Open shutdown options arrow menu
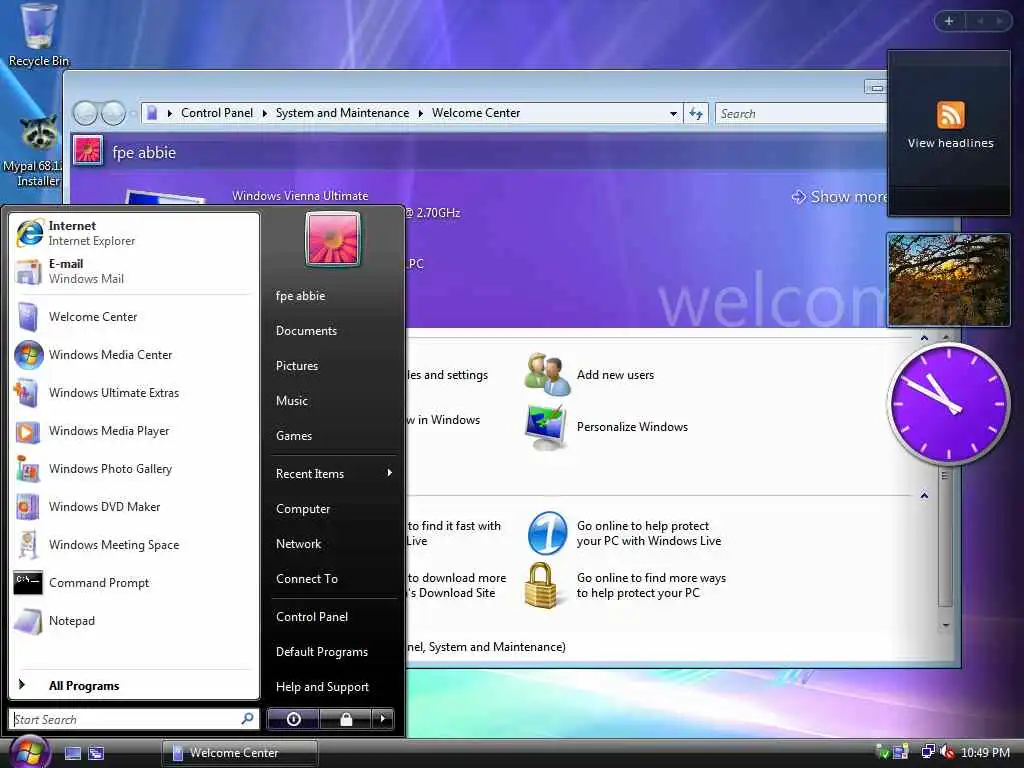 383,719
